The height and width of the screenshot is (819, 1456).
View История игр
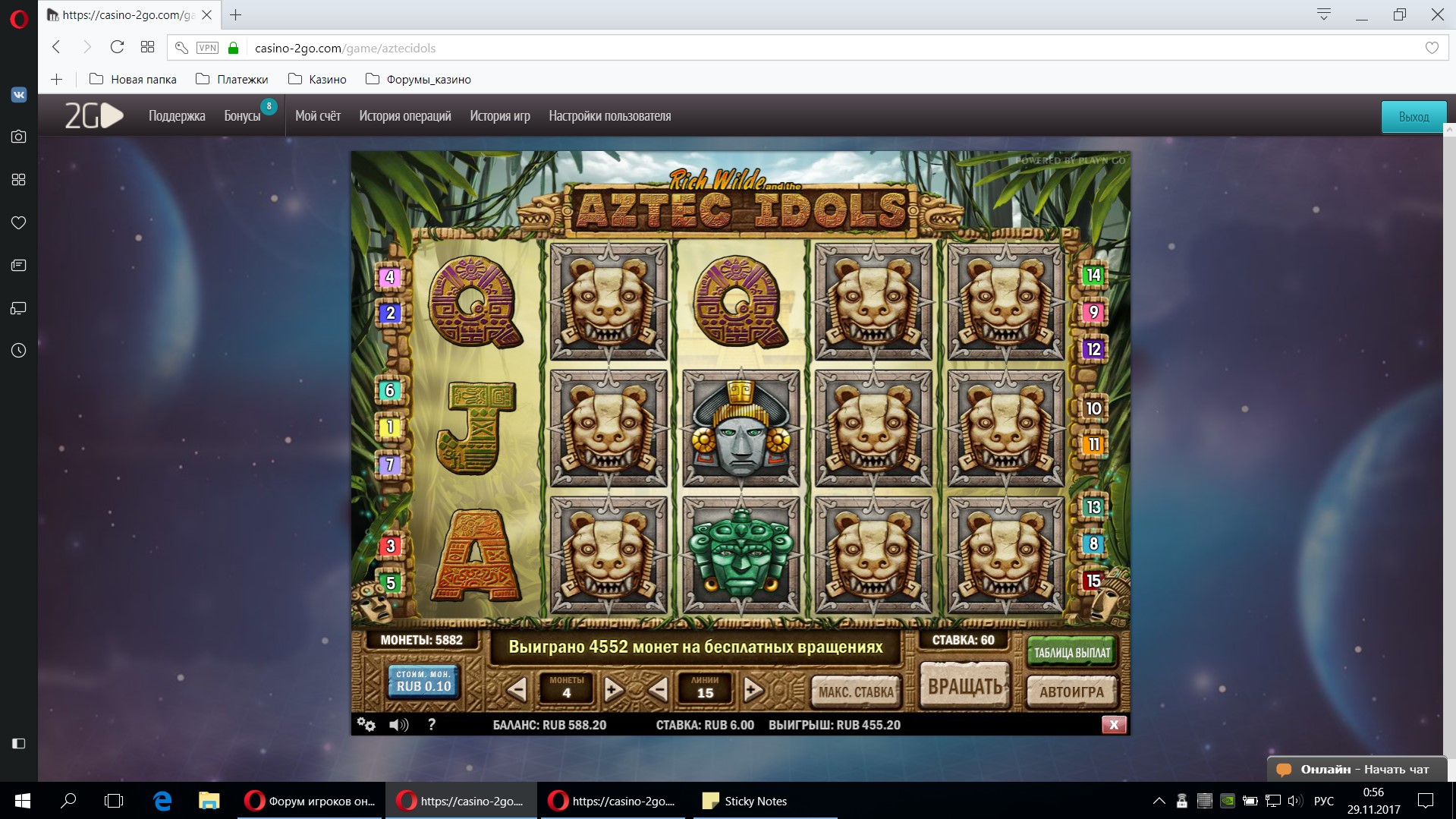[x=500, y=116]
